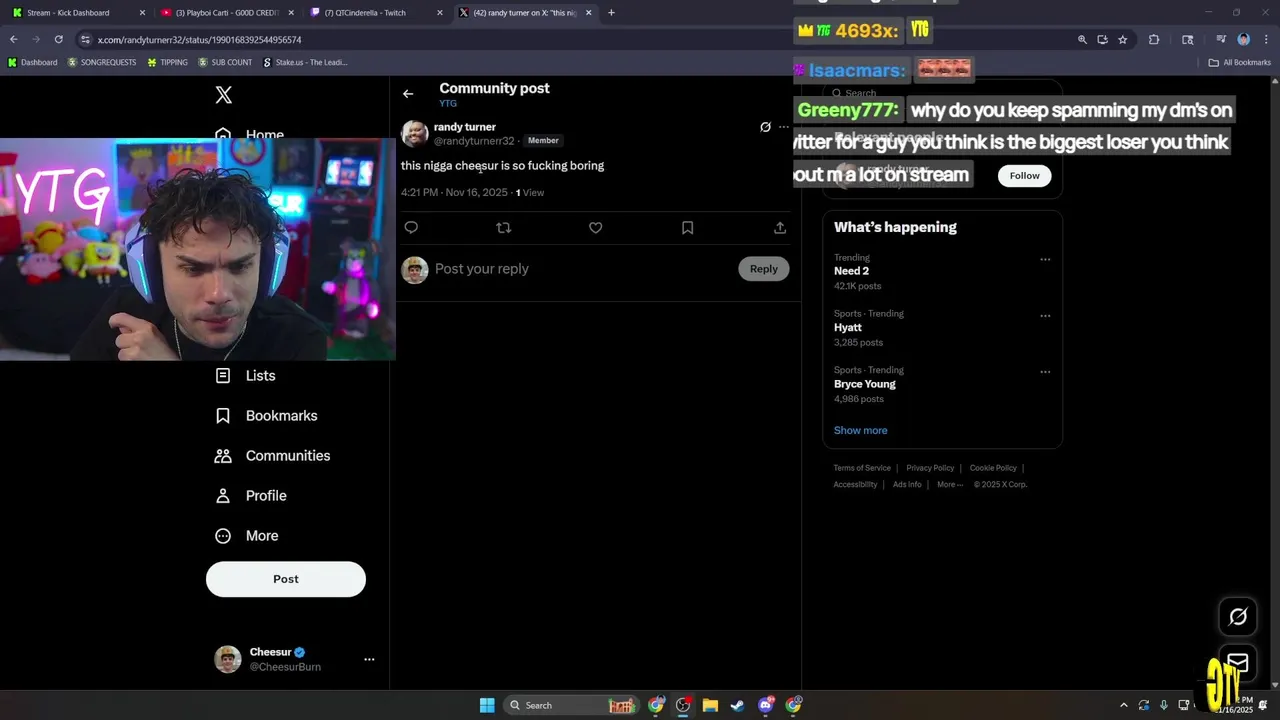
Task: Open the three-dot menu on randy turner's post
Action: click(784, 127)
